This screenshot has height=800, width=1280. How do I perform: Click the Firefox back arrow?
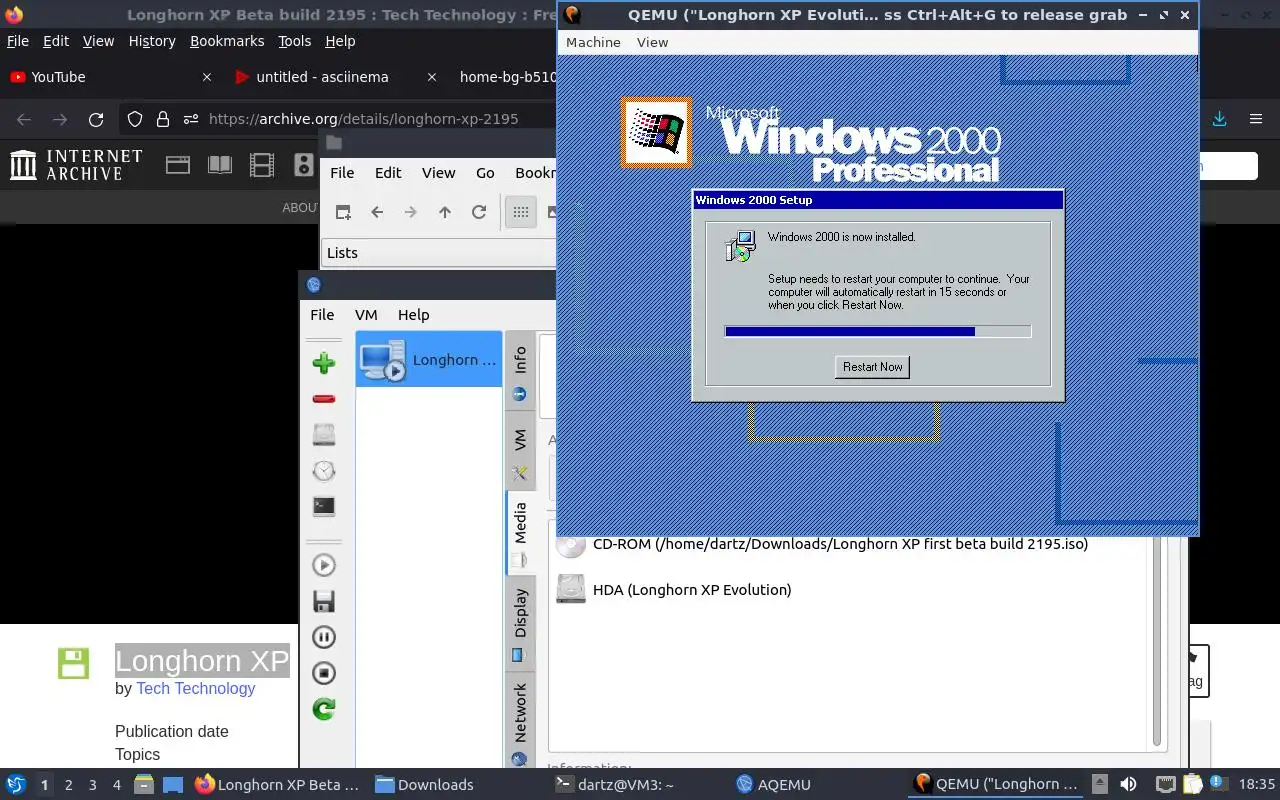tap(24, 119)
